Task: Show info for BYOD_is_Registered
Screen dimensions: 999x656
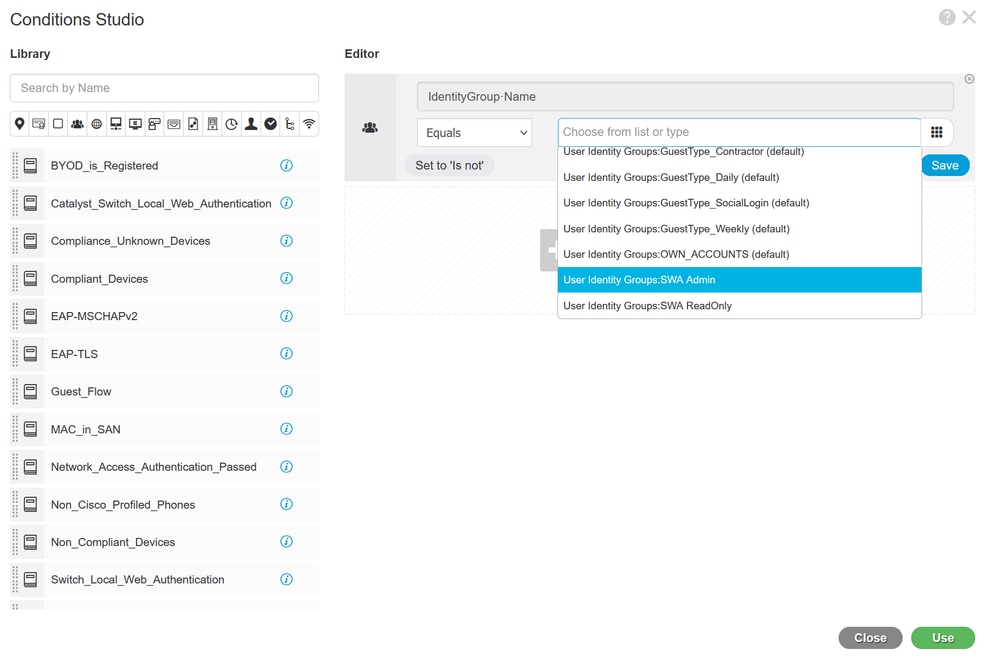Action: pos(287,166)
